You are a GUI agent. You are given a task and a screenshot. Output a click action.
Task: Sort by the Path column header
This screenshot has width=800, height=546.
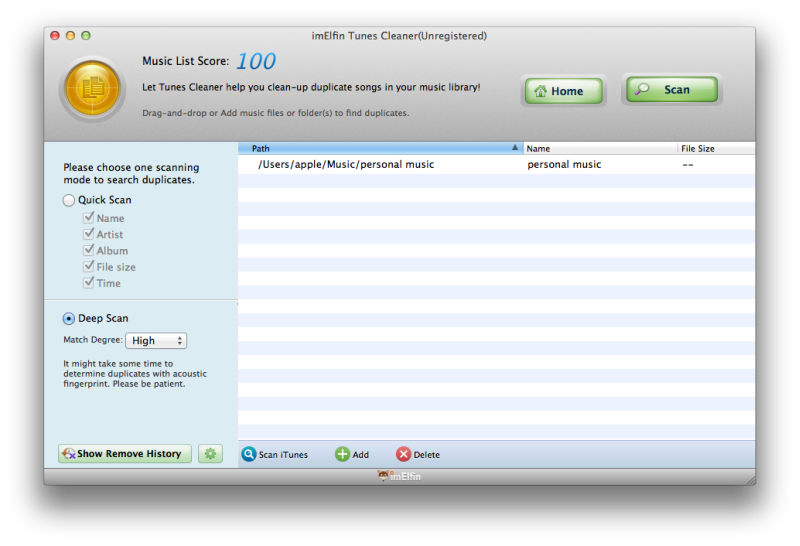(x=381, y=148)
